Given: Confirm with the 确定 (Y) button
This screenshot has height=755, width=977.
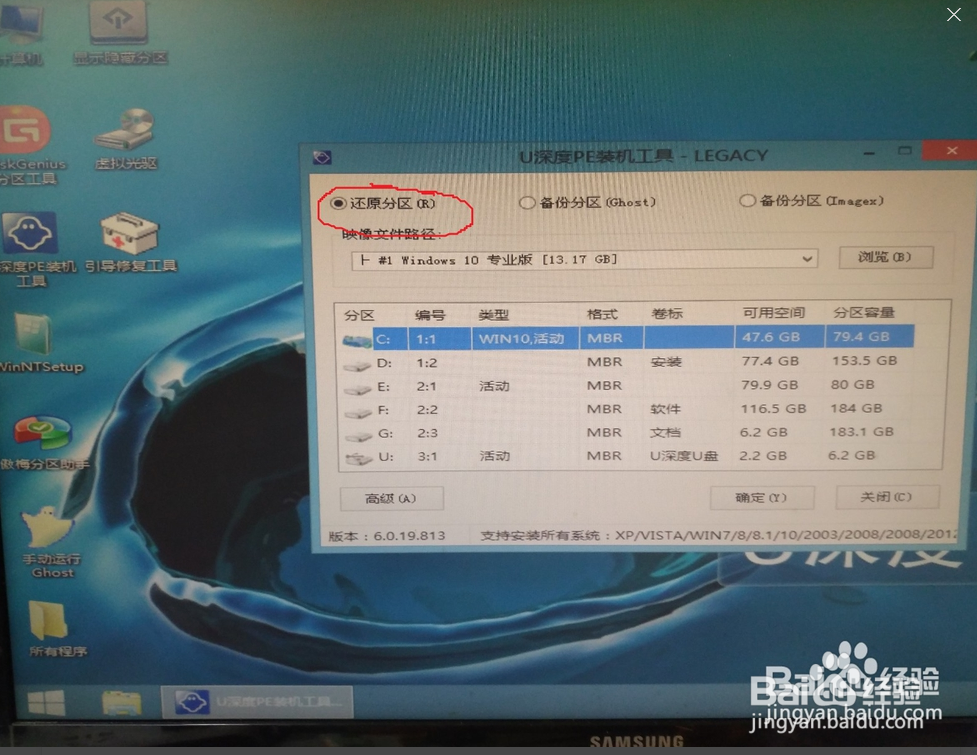Looking at the screenshot, I should pyautogui.click(x=761, y=498).
